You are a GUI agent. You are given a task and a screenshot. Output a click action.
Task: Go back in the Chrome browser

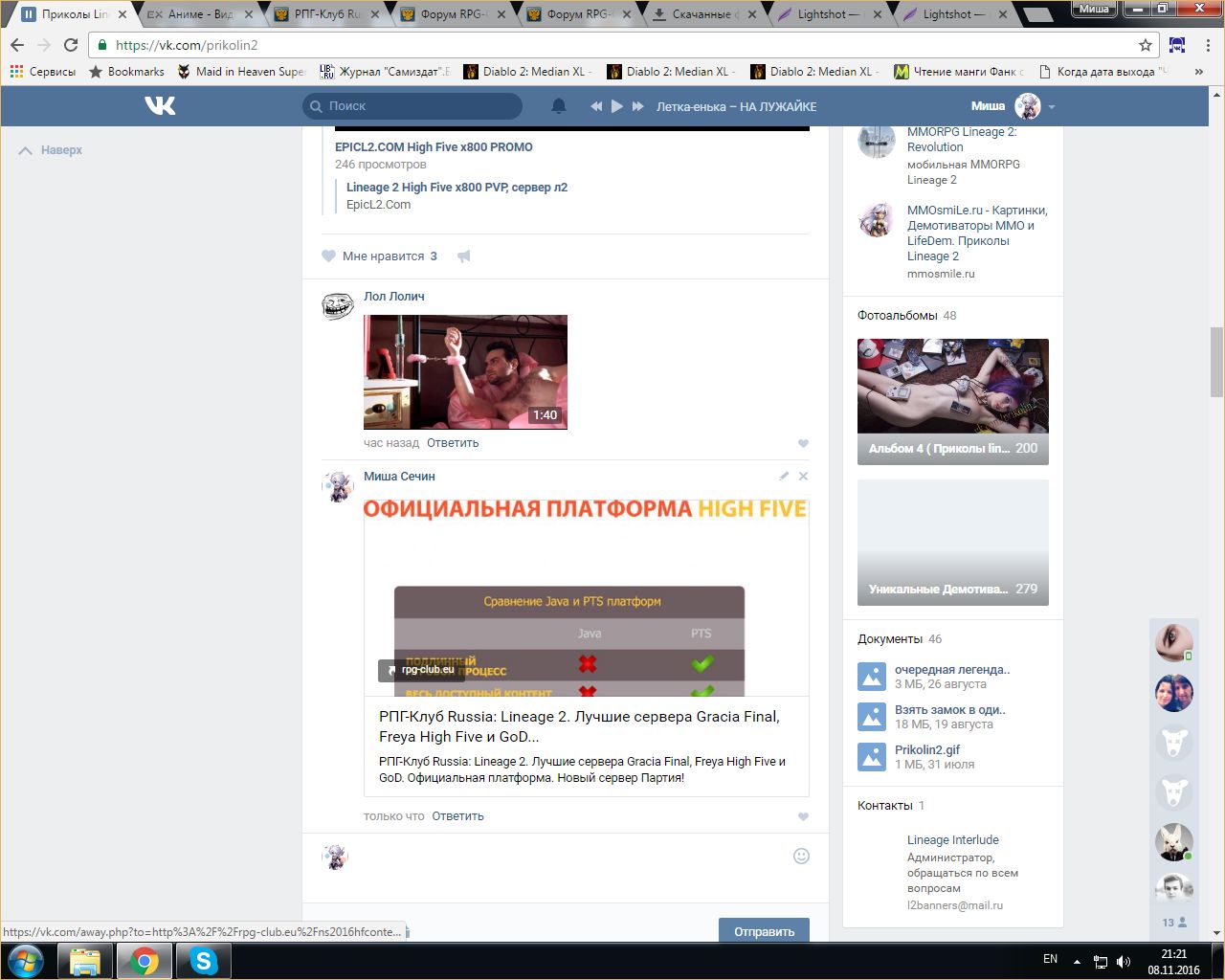17,45
